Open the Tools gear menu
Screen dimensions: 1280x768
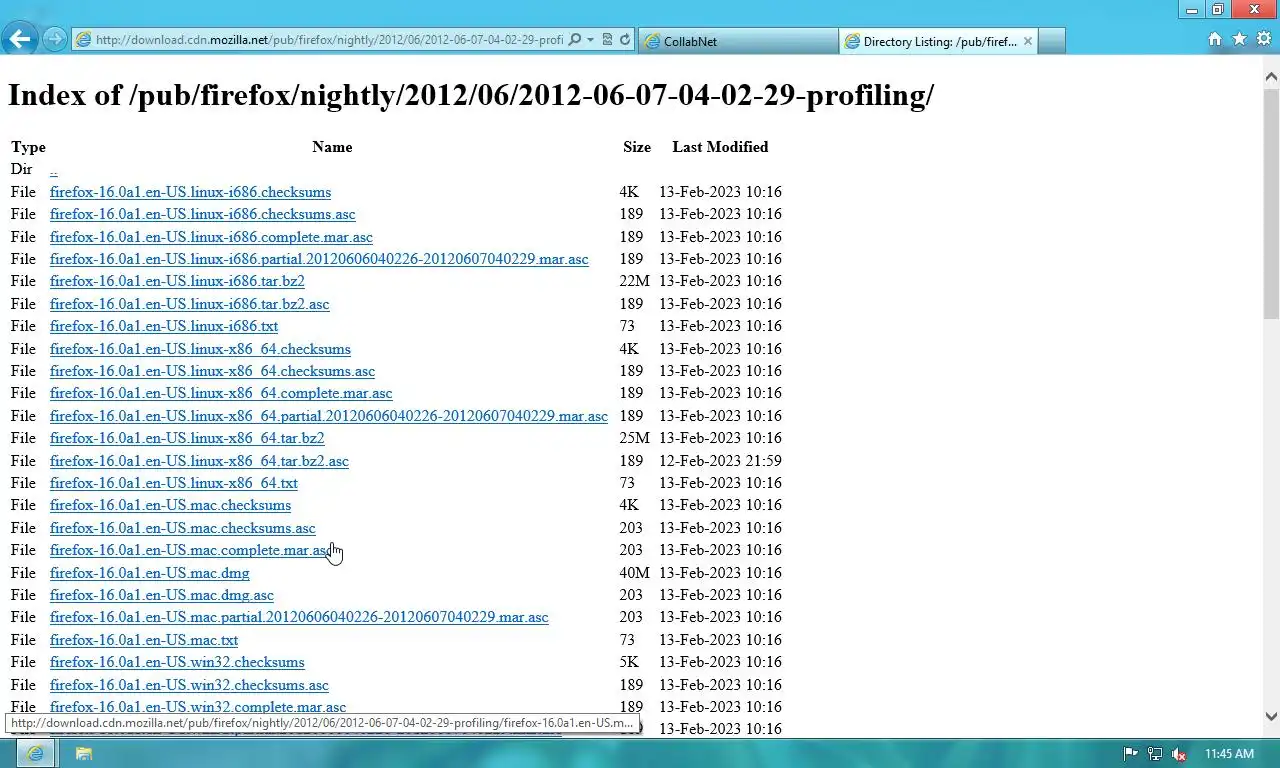point(1263,39)
